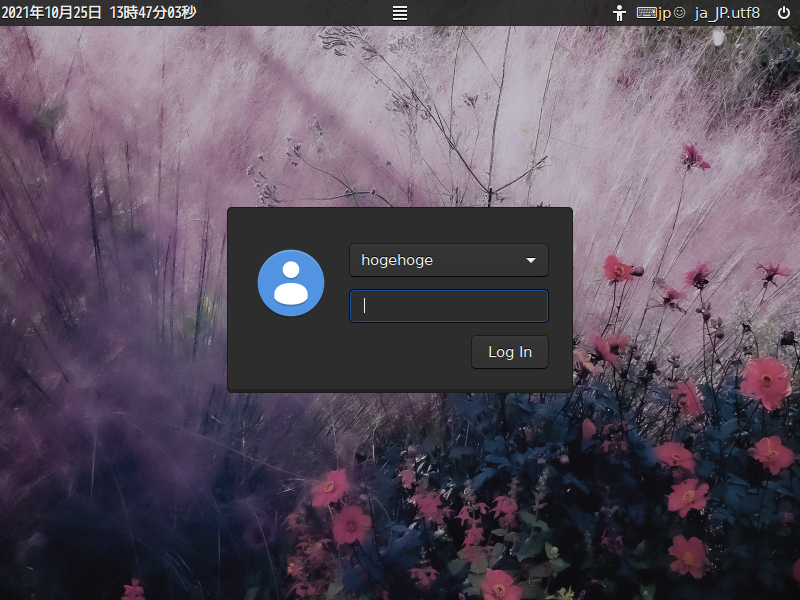Open the ja_JP.utf8 language selector
This screenshot has height=600, width=800.
coord(727,13)
